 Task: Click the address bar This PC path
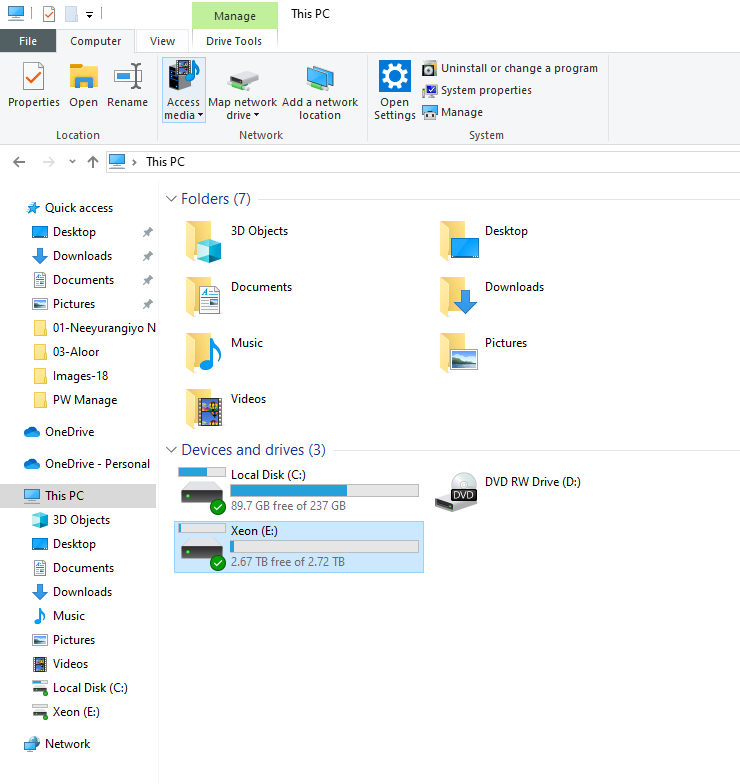(166, 162)
